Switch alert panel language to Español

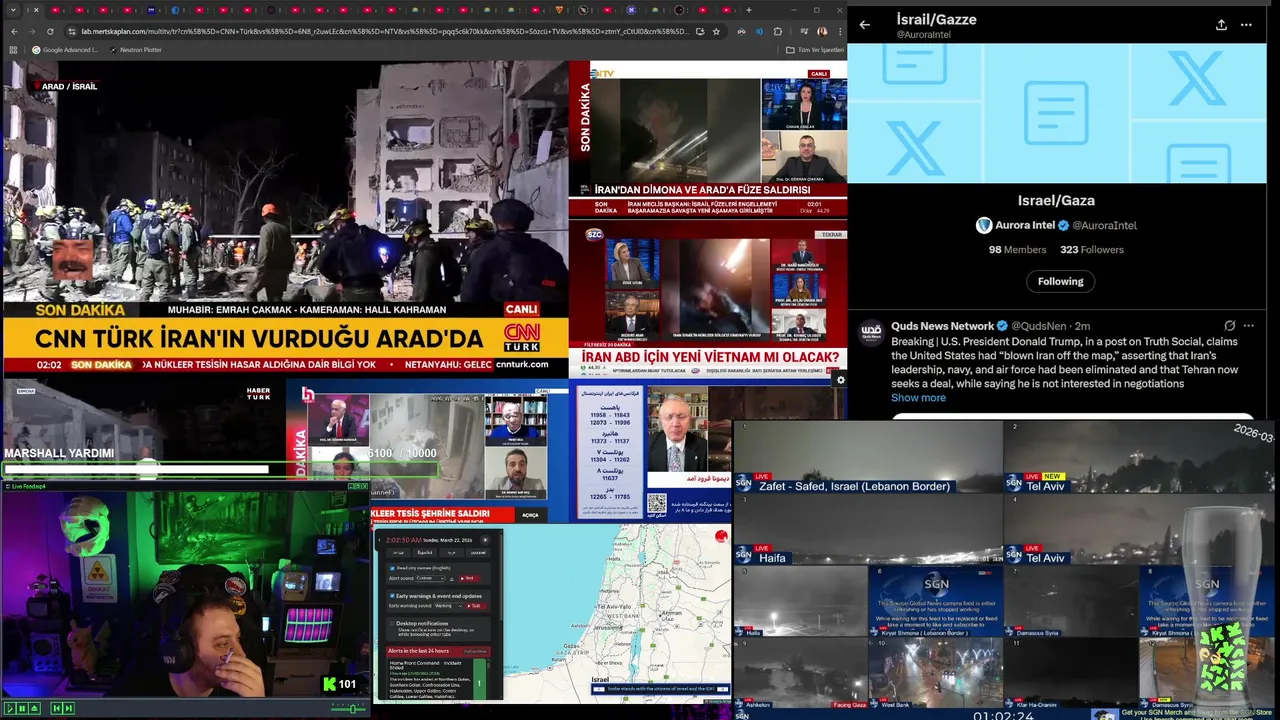425,553
